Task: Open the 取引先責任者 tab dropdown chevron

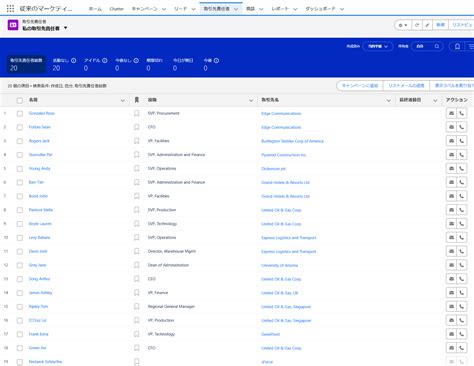Action: pyautogui.click(x=236, y=9)
